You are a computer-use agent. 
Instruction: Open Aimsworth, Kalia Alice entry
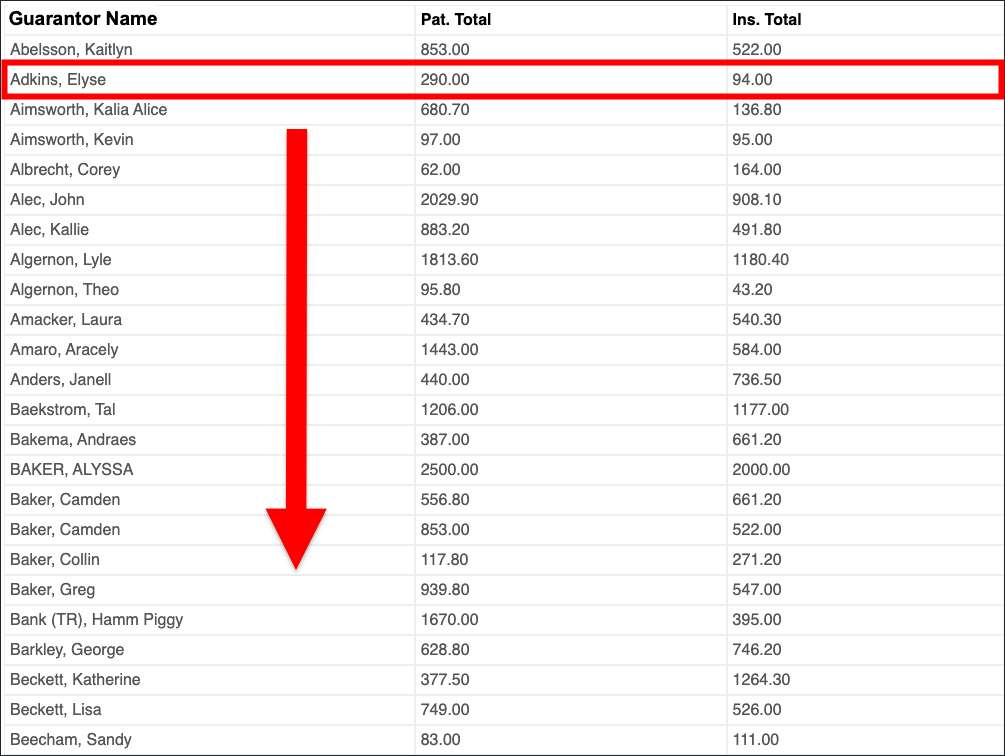point(88,110)
